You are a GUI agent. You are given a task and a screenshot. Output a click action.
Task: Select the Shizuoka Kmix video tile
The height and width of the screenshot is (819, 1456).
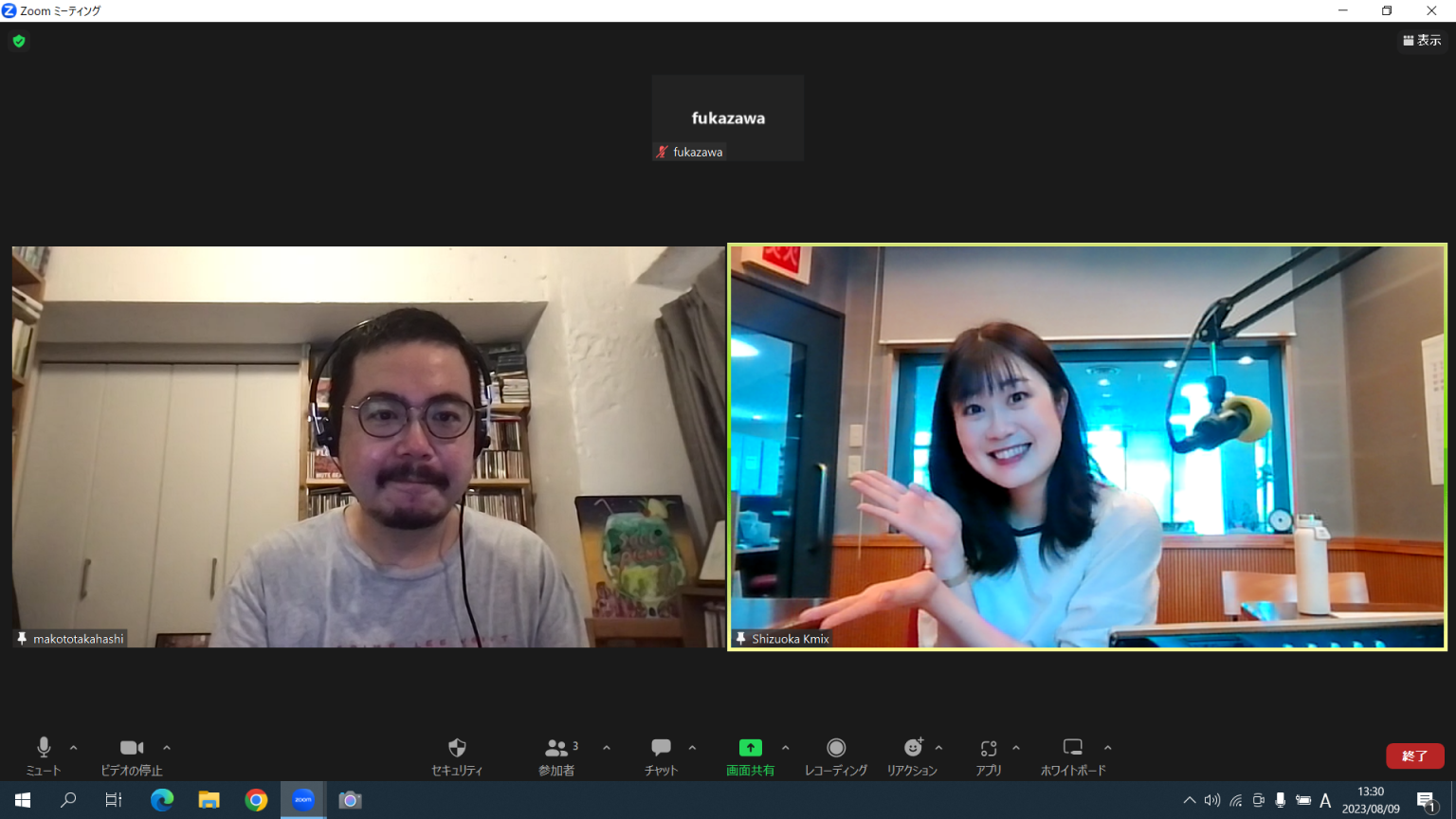point(1087,446)
